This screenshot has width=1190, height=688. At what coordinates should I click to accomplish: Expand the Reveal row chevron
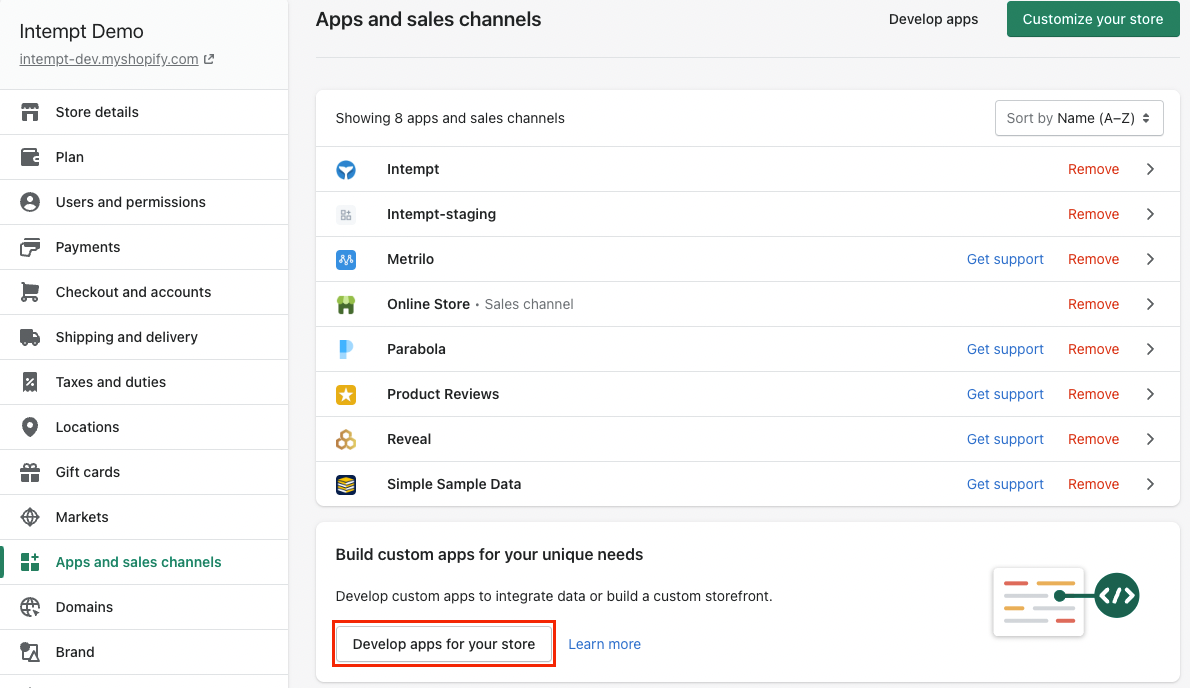tap(1151, 439)
